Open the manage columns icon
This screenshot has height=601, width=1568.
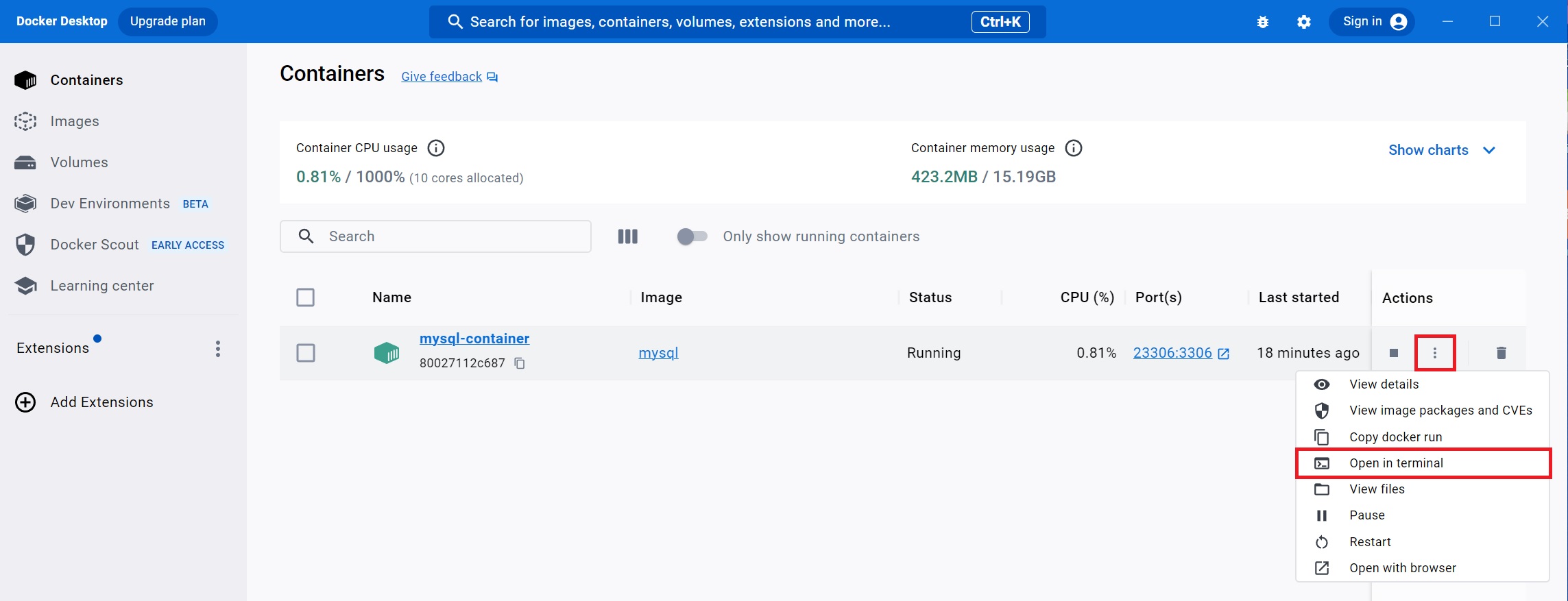pyautogui.click(x=628, y=236)
